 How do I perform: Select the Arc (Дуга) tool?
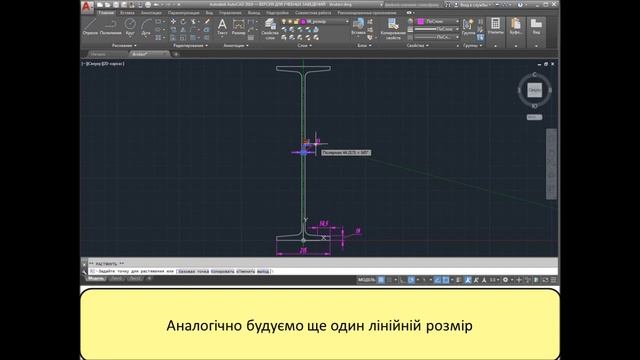(146, 27)
